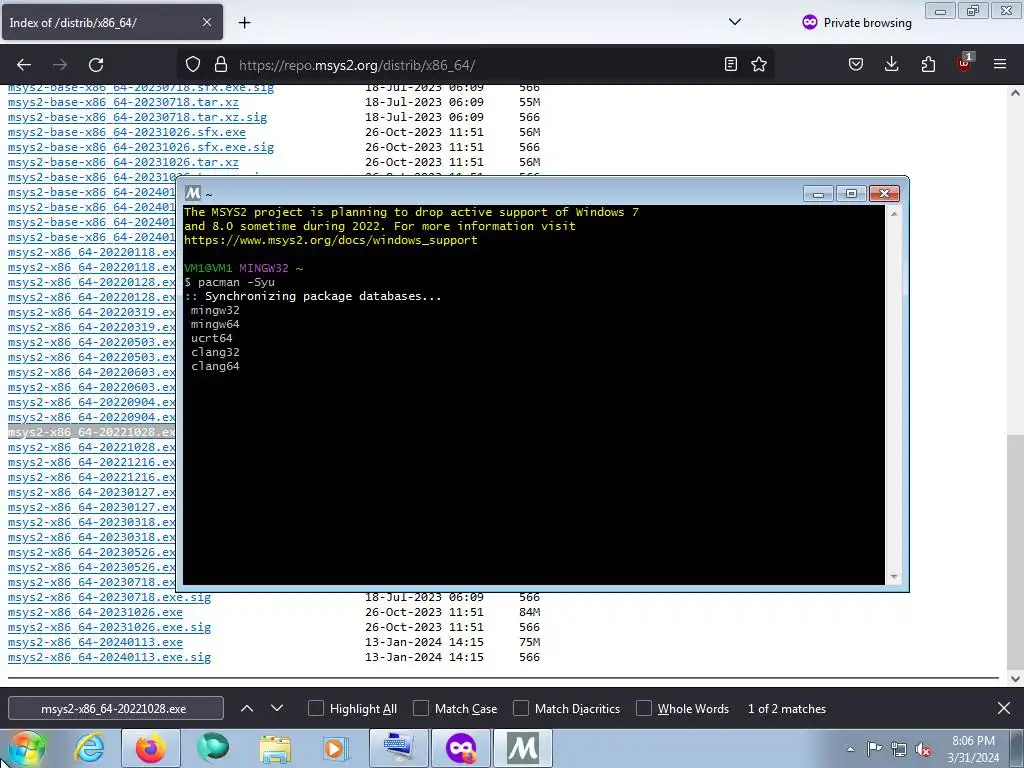Screen dimensions: 1024x768
Task: Click terminal scrollbar up arrow
Action: click(x=894, y=214)
